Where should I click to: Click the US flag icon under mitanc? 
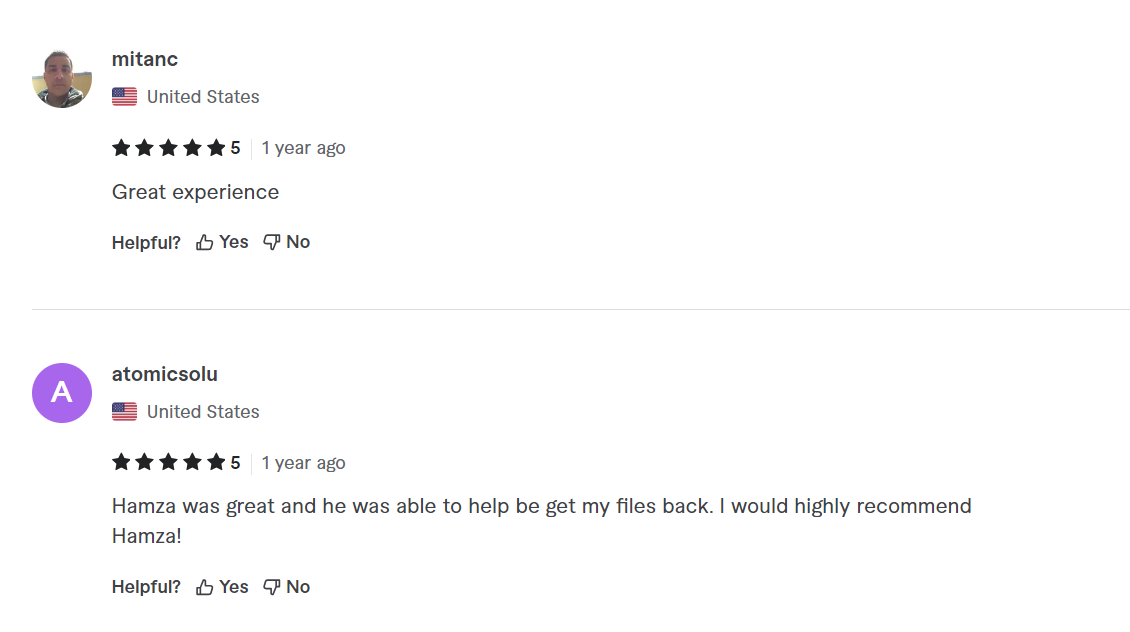124,97
